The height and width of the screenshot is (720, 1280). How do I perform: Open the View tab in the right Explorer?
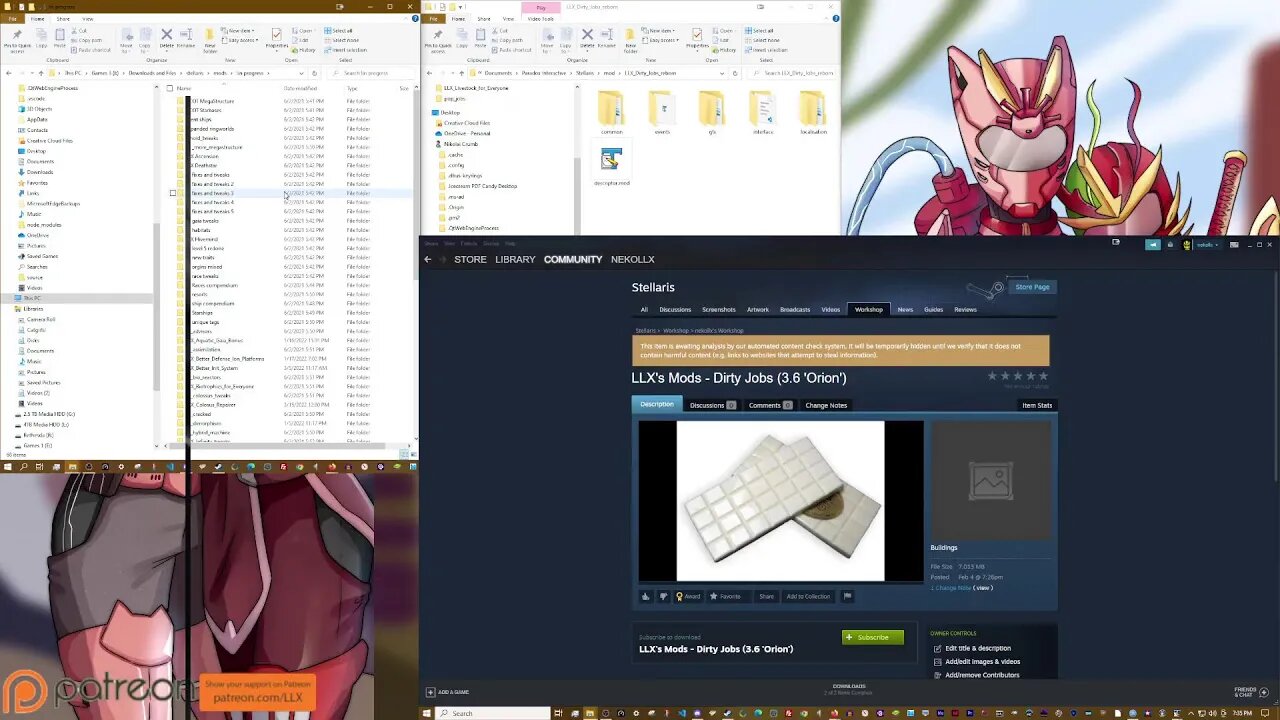pos(509,19)
